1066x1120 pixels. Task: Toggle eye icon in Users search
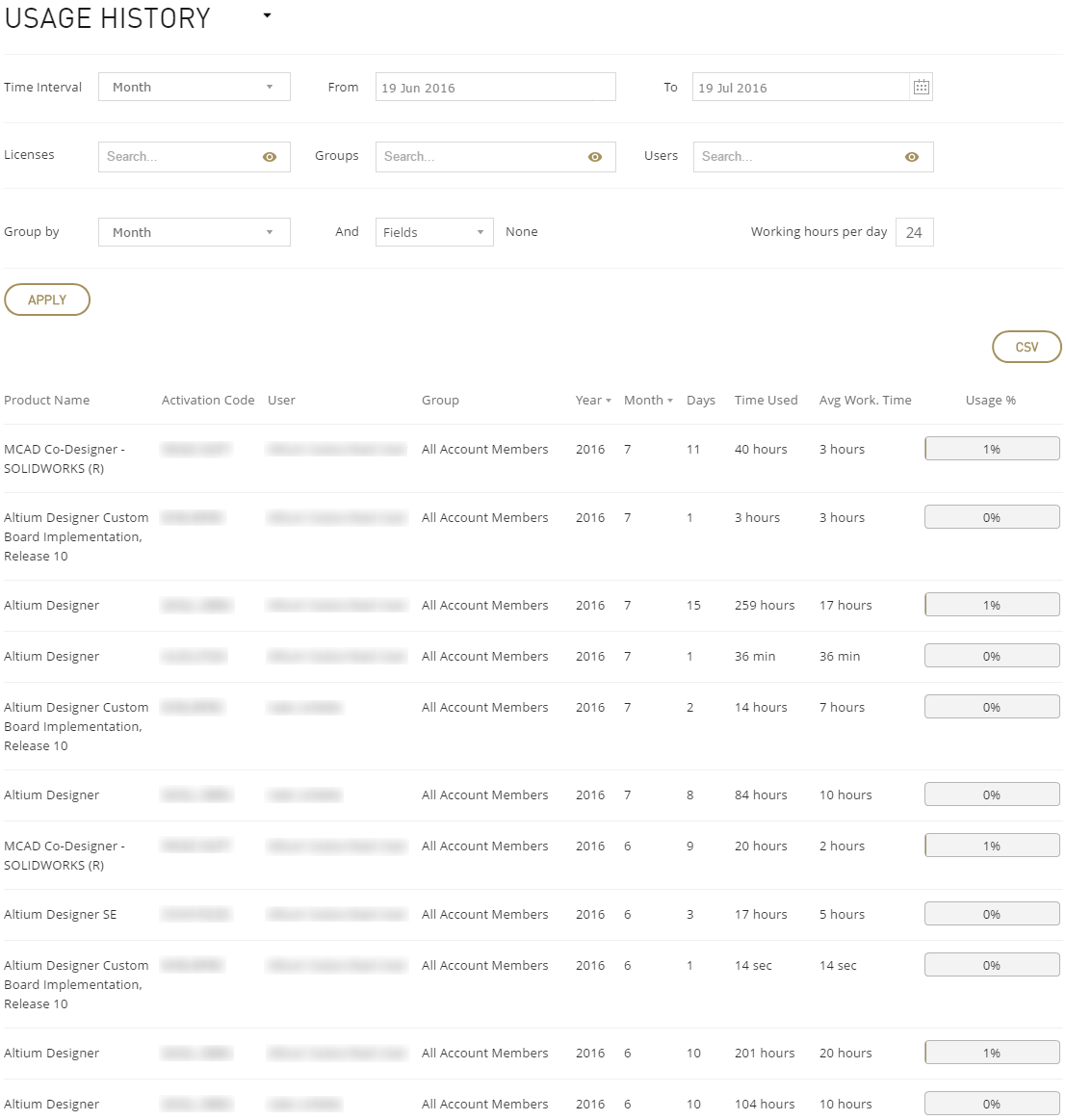[912, 157]
